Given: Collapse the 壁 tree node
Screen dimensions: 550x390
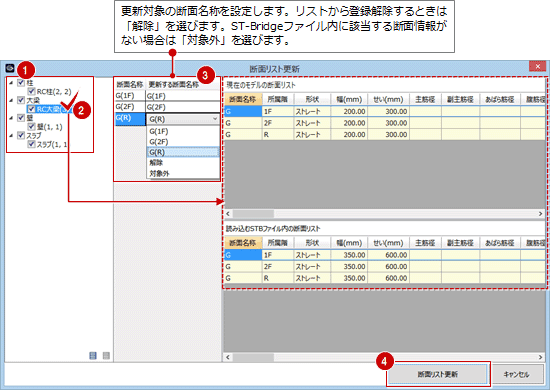Looking at the screenshot, I should pos(11,118).
